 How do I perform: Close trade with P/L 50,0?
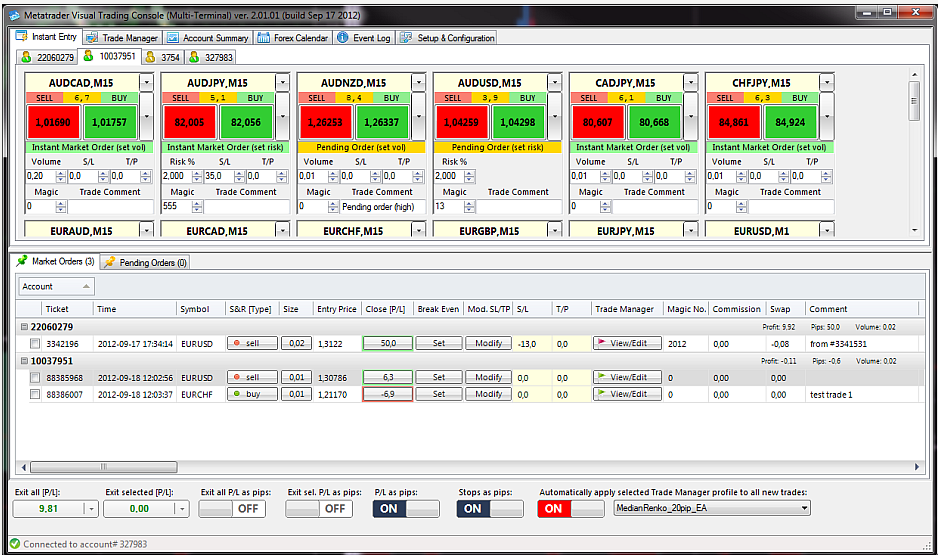[x=388, y=343]
